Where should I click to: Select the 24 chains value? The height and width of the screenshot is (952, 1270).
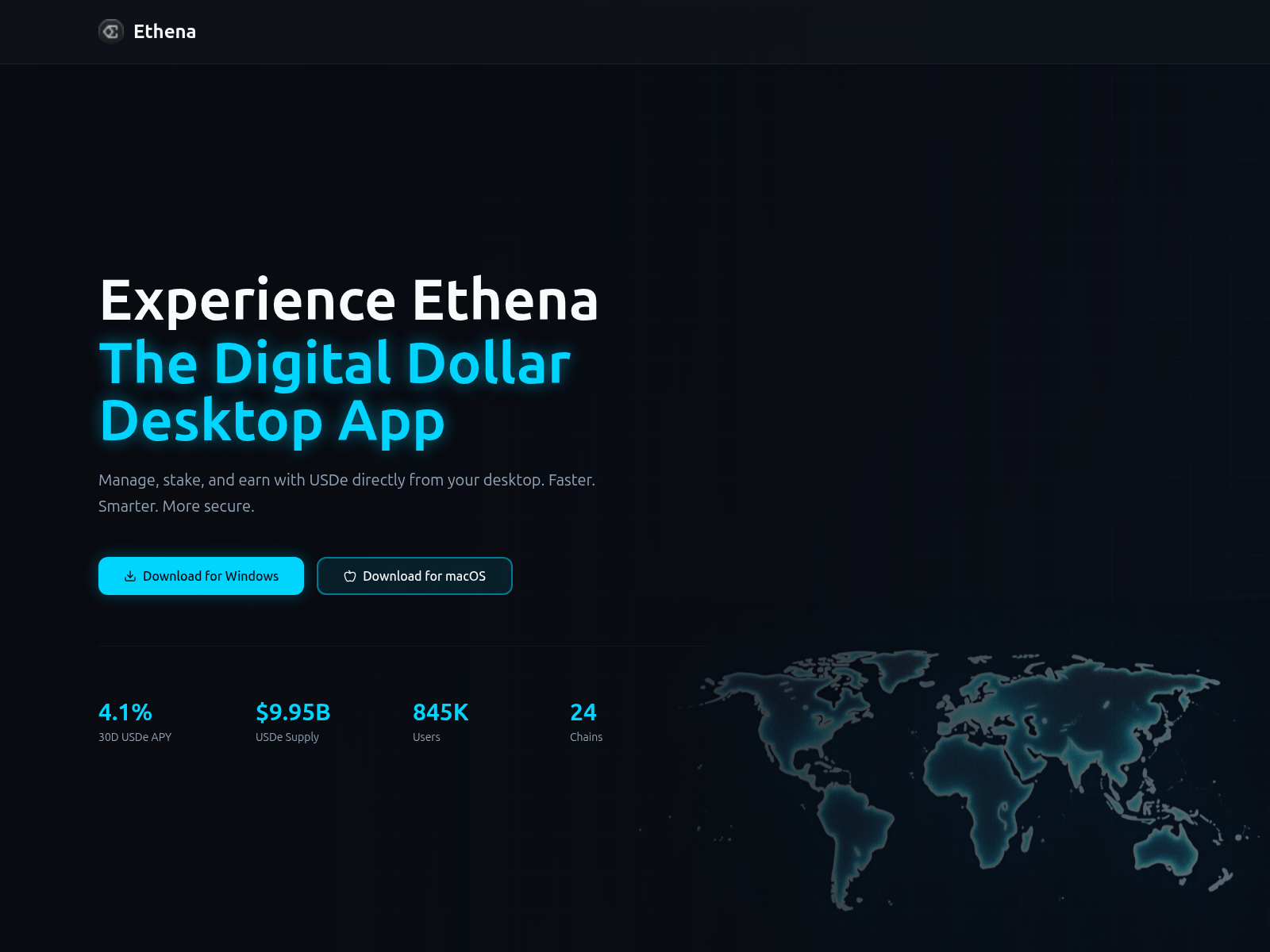583,712
